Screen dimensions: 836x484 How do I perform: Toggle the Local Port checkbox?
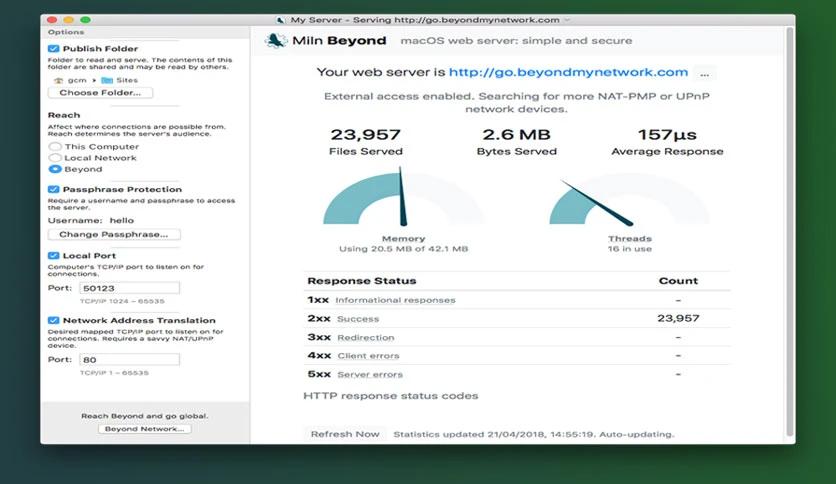click(x=53, y=255)
